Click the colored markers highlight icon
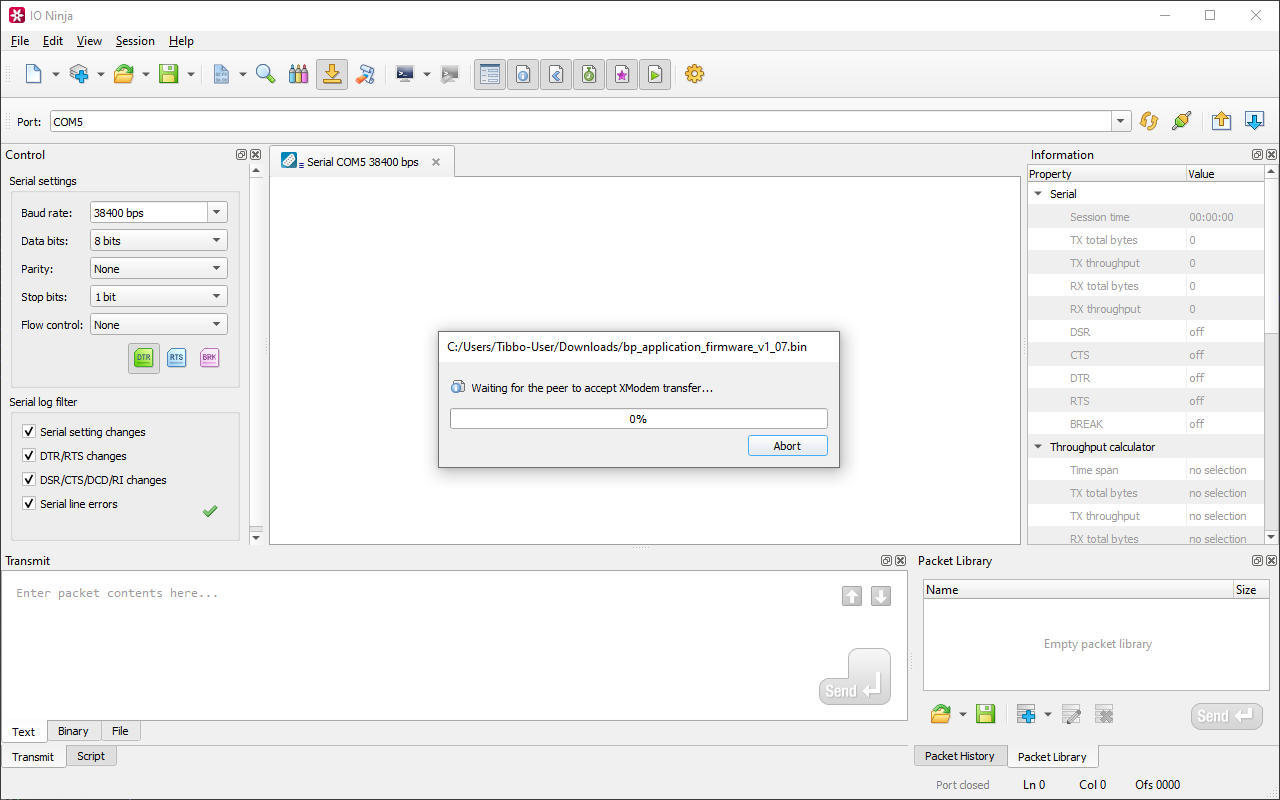1280x800 pixels. (298, 74)
